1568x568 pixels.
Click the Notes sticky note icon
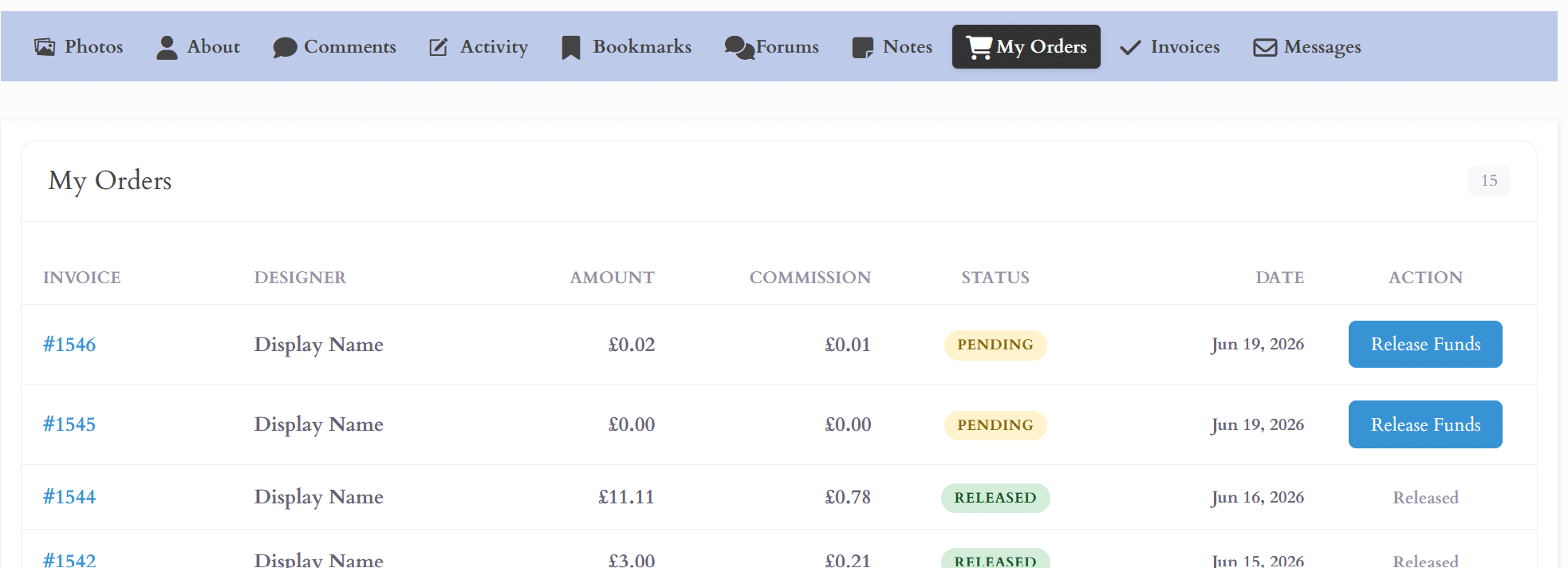pyautogui.click(x=863, y=48)
